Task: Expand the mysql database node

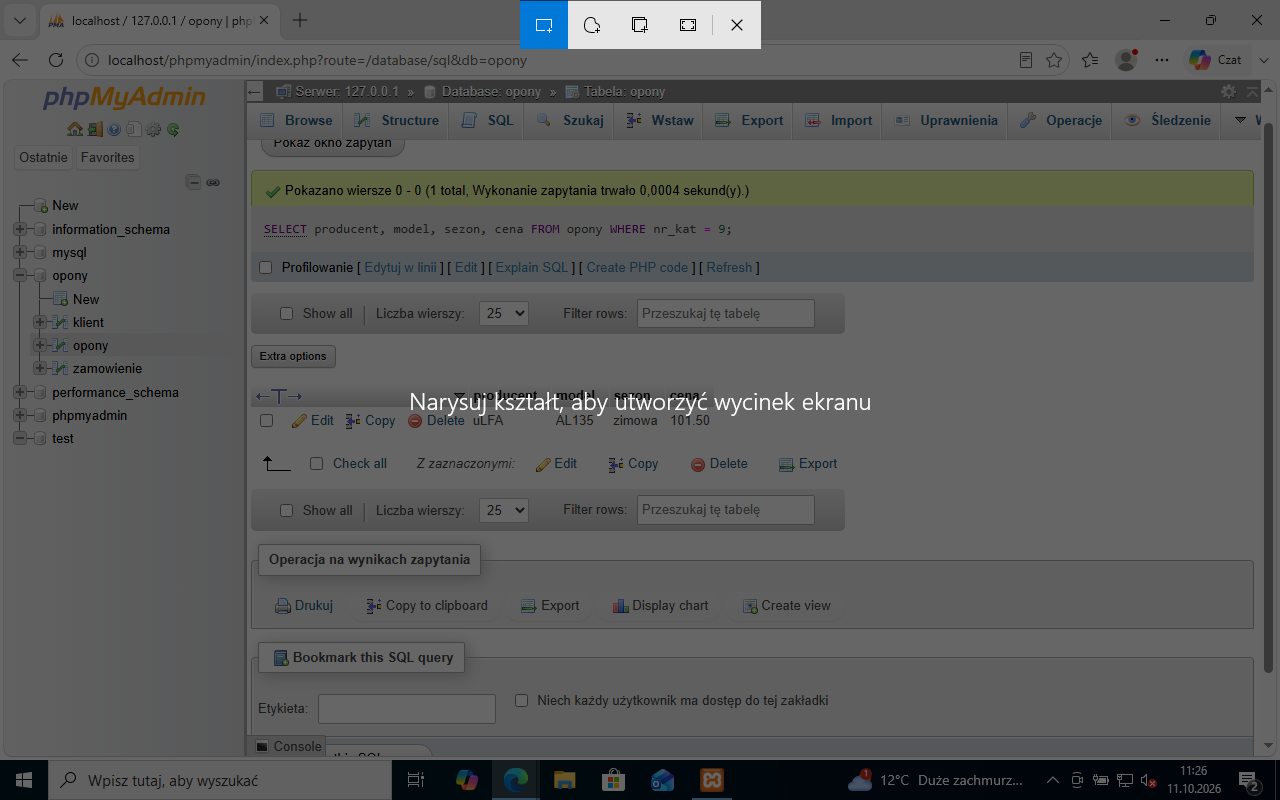Action: pos(20,252)
